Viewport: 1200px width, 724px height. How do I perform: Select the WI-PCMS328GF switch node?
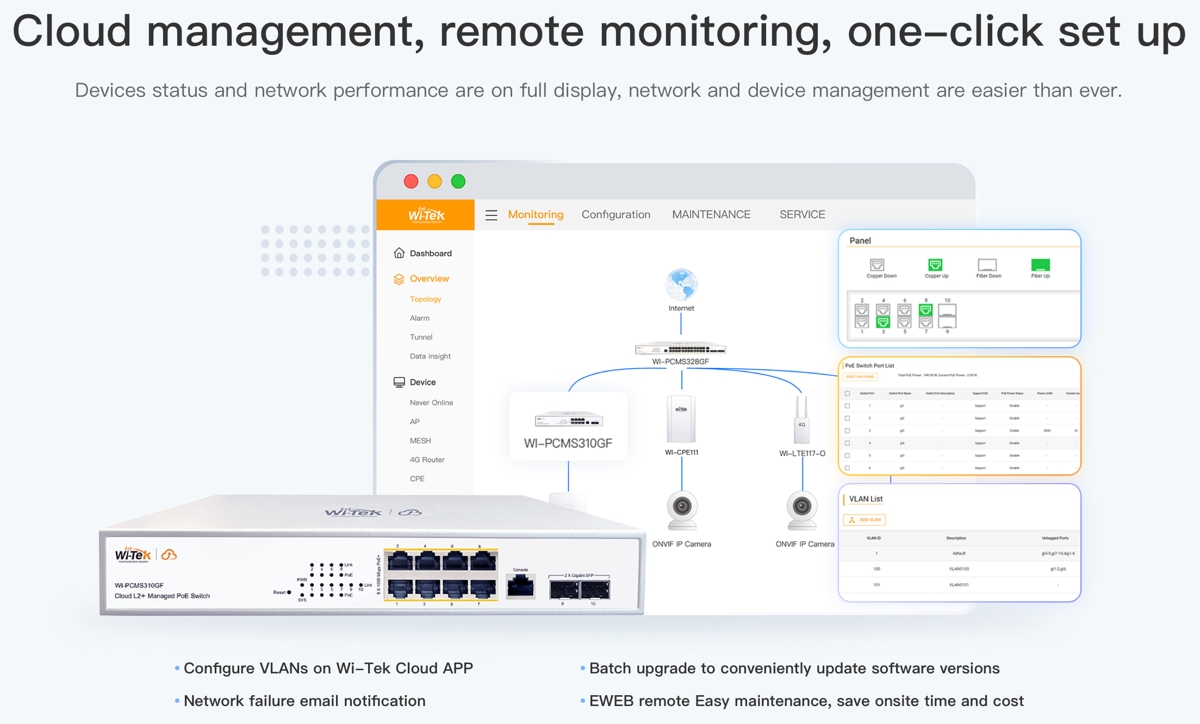[x=681, y=349]
